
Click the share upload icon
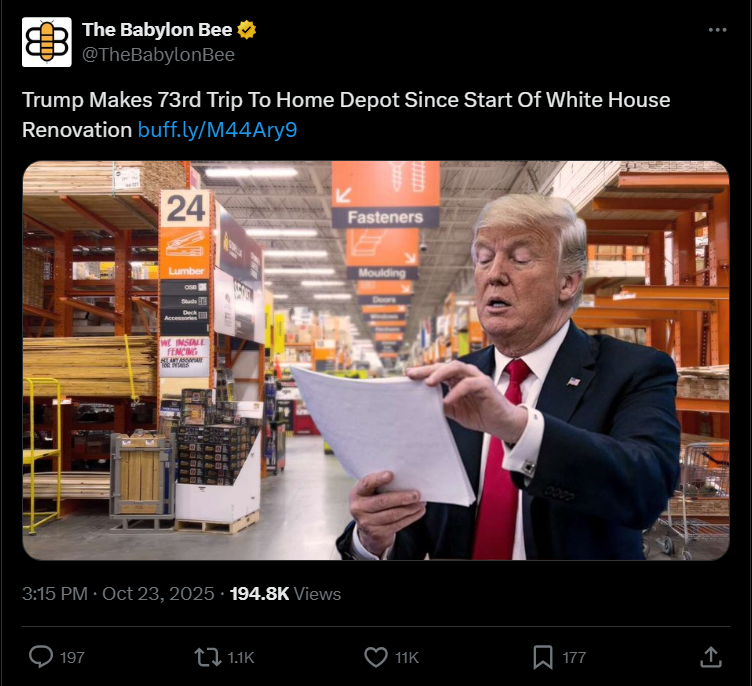click(x=711, y=657)
